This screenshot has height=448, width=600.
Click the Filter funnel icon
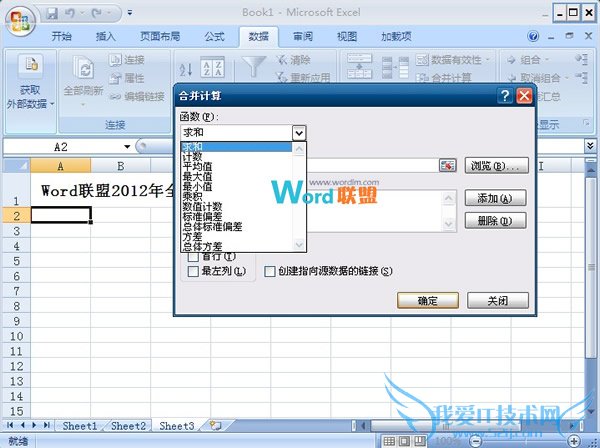click(254, 67)
